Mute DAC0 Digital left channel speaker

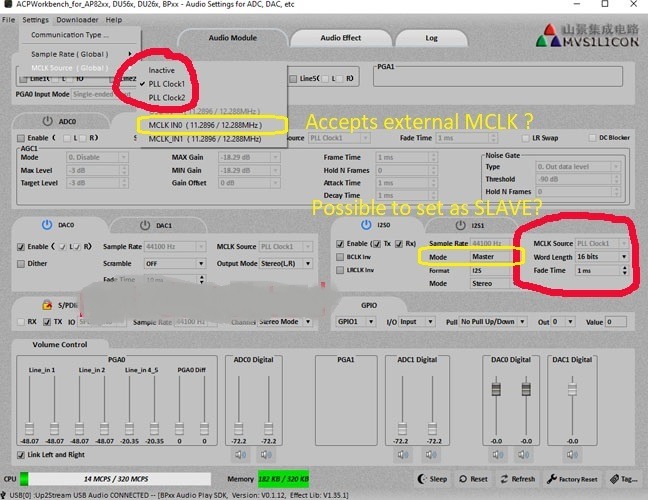498,455
